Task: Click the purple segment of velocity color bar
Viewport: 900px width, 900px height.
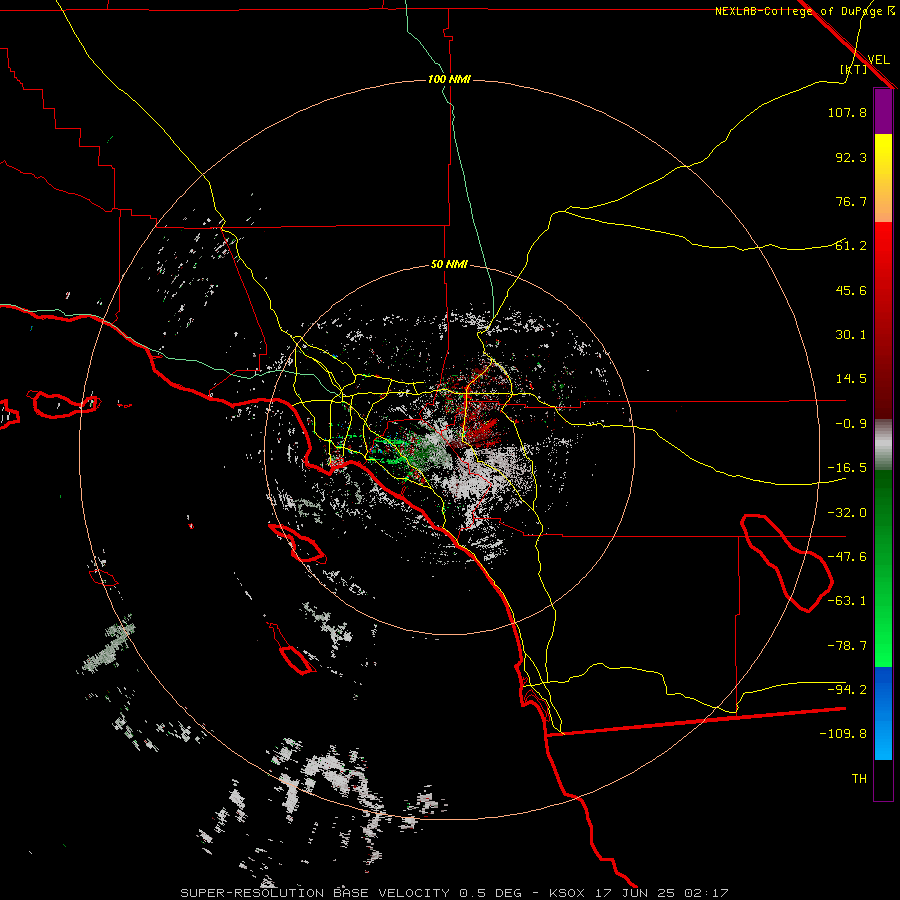Action: [883, 112]
